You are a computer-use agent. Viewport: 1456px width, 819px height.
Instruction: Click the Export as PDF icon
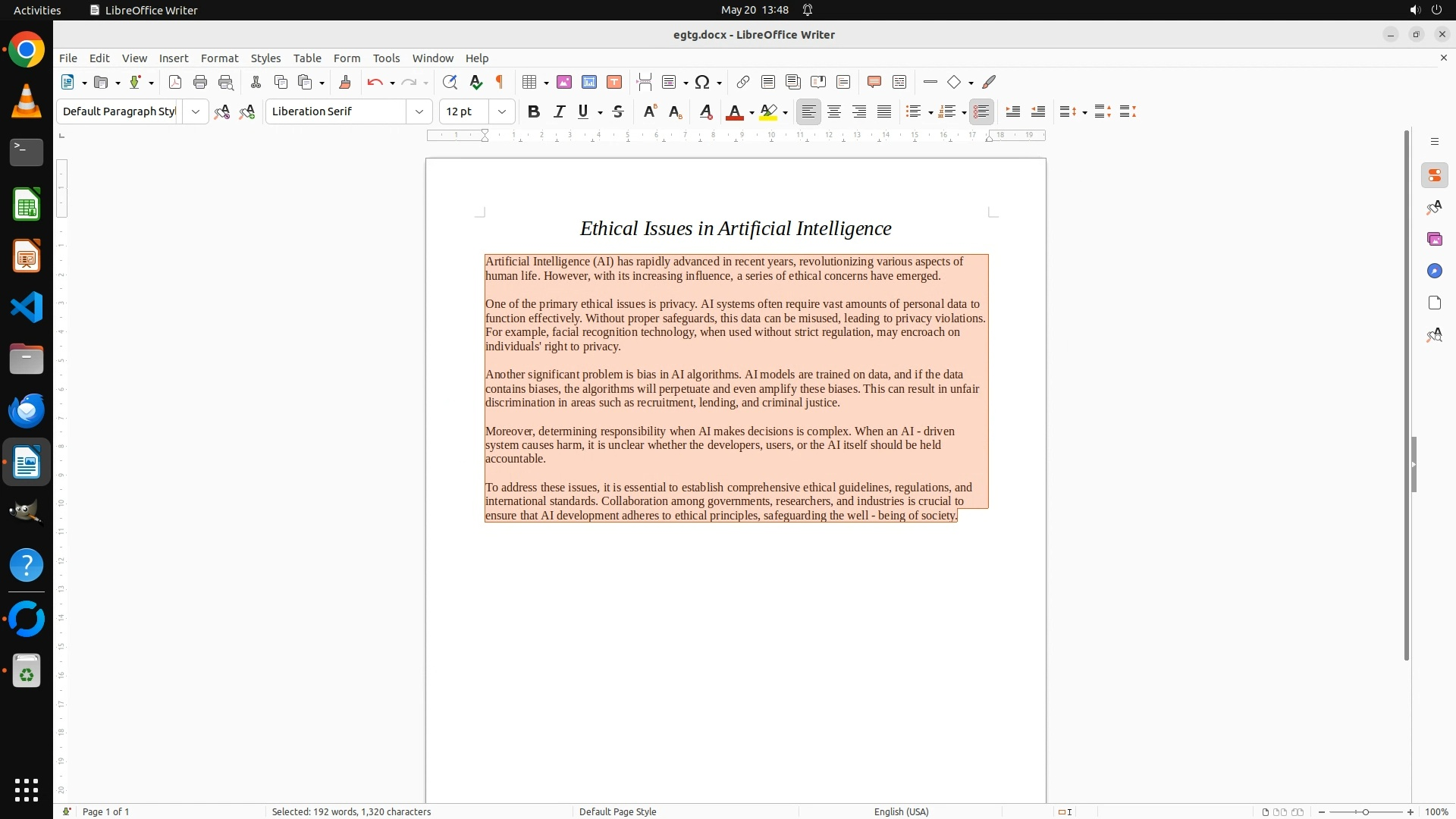(x=175, y=82)
